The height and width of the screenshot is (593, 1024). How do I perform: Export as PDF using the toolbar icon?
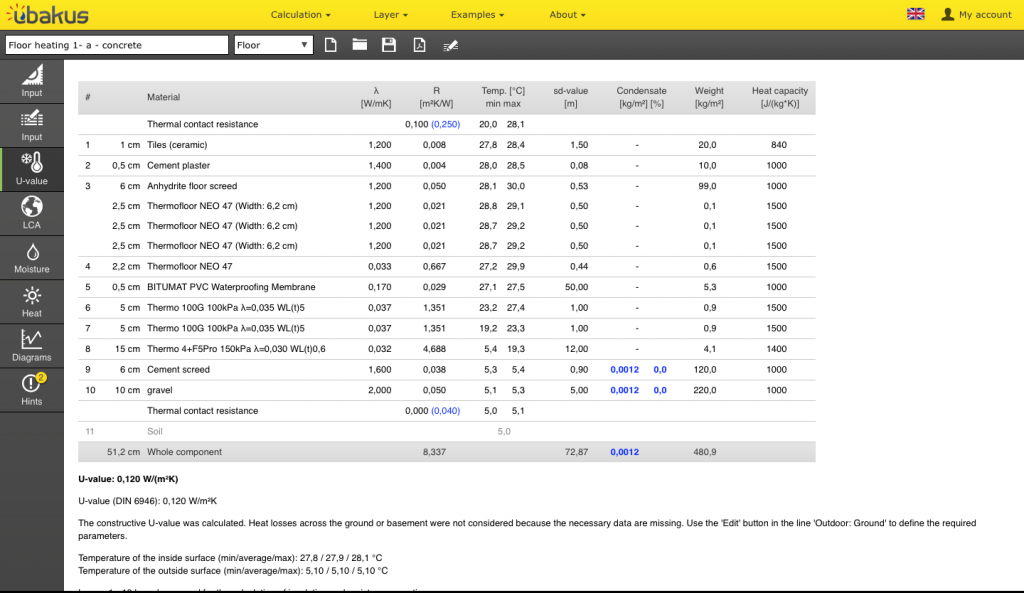420,45
